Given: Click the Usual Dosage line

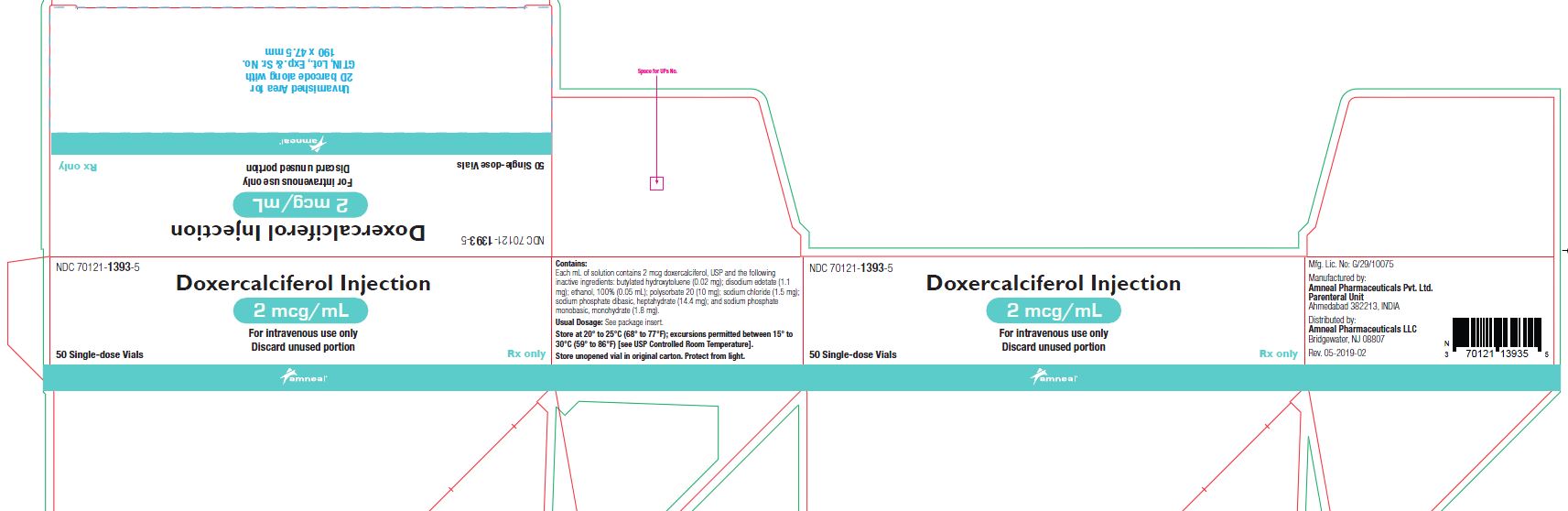Looking at the screenshot, I should 609,322.
